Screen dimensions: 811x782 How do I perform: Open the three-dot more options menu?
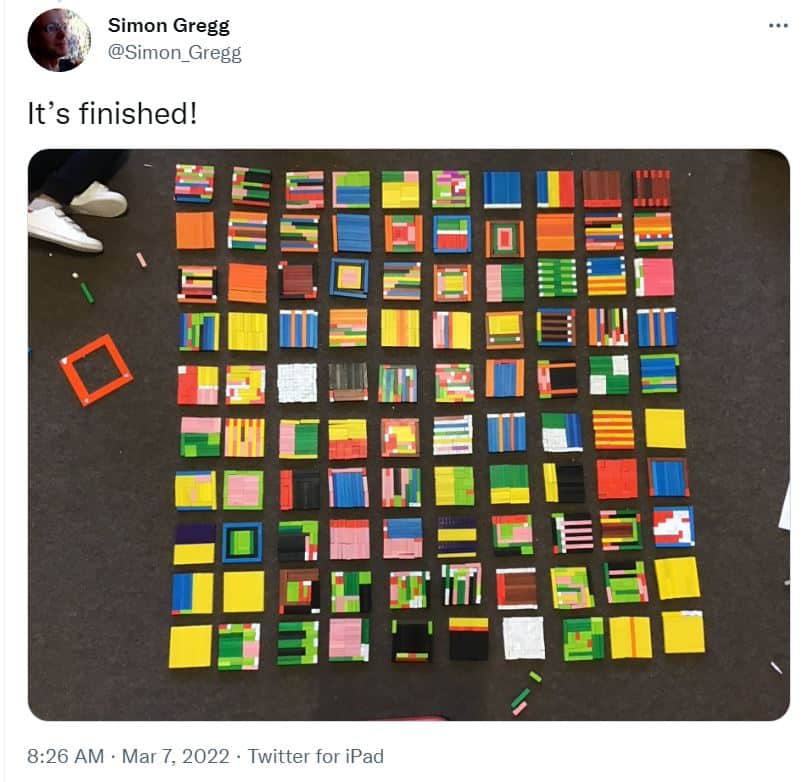click(x=778, y=25)
